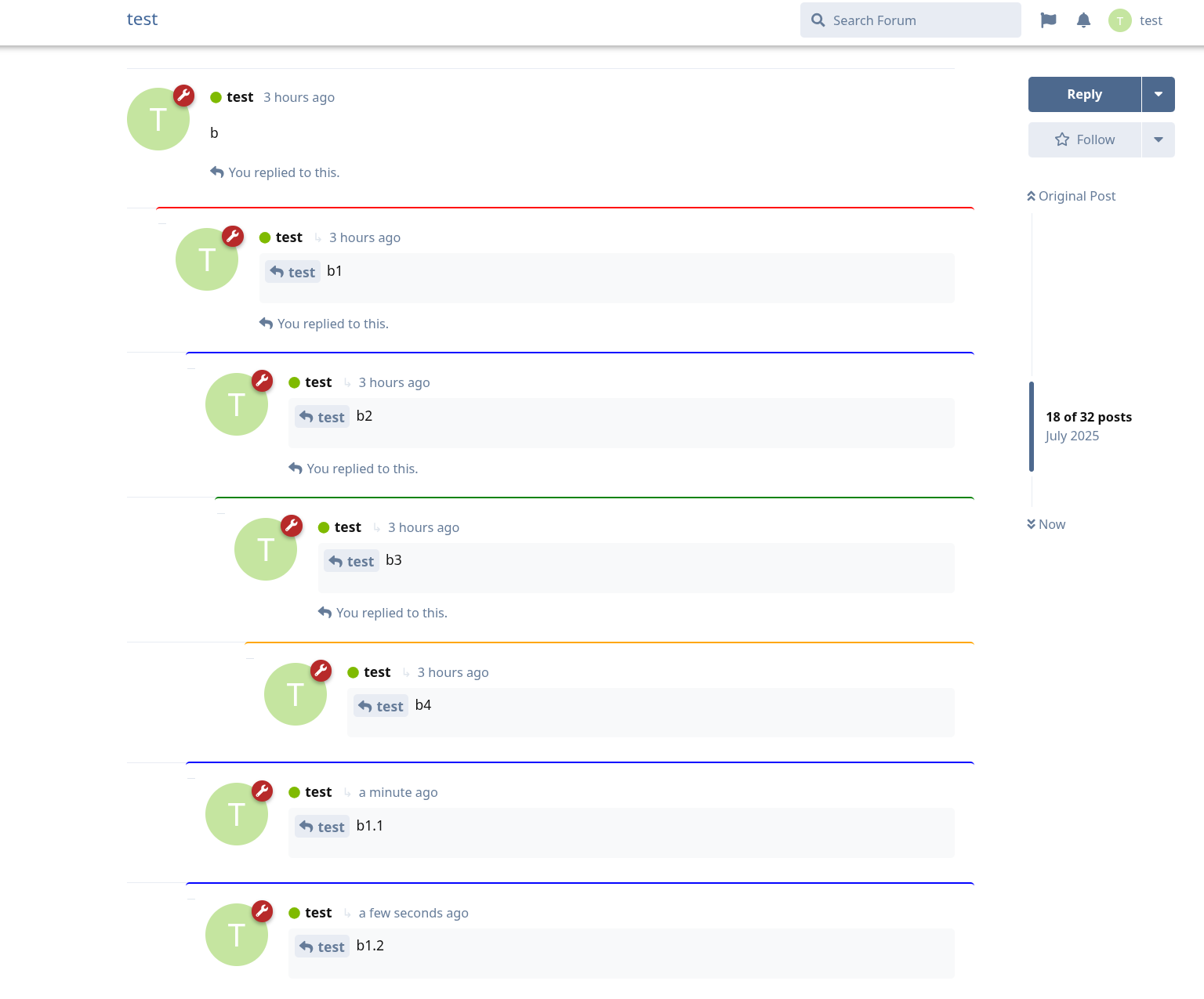Click the avatar of the b4 post
The width and height of the screenshot is (1204, 999).
[x=295, y=694]
